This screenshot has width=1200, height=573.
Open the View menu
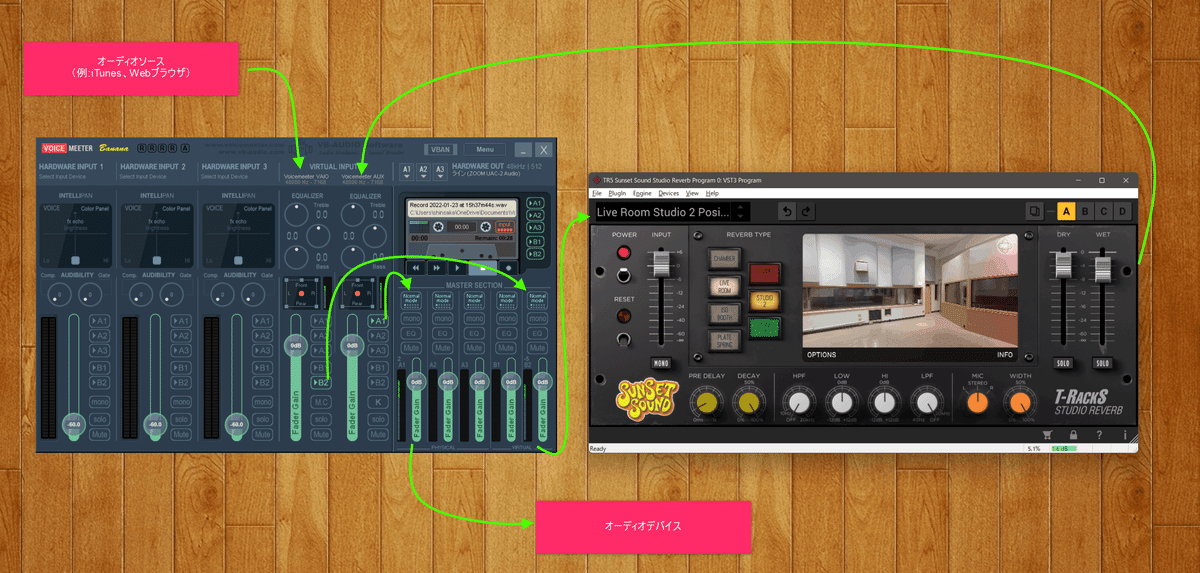coord(692,193)
